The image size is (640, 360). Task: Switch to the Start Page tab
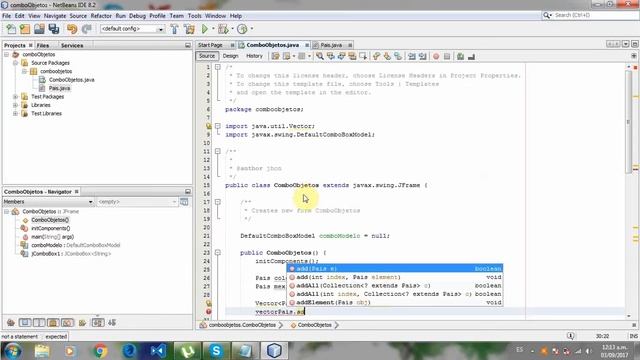(211, 45)
